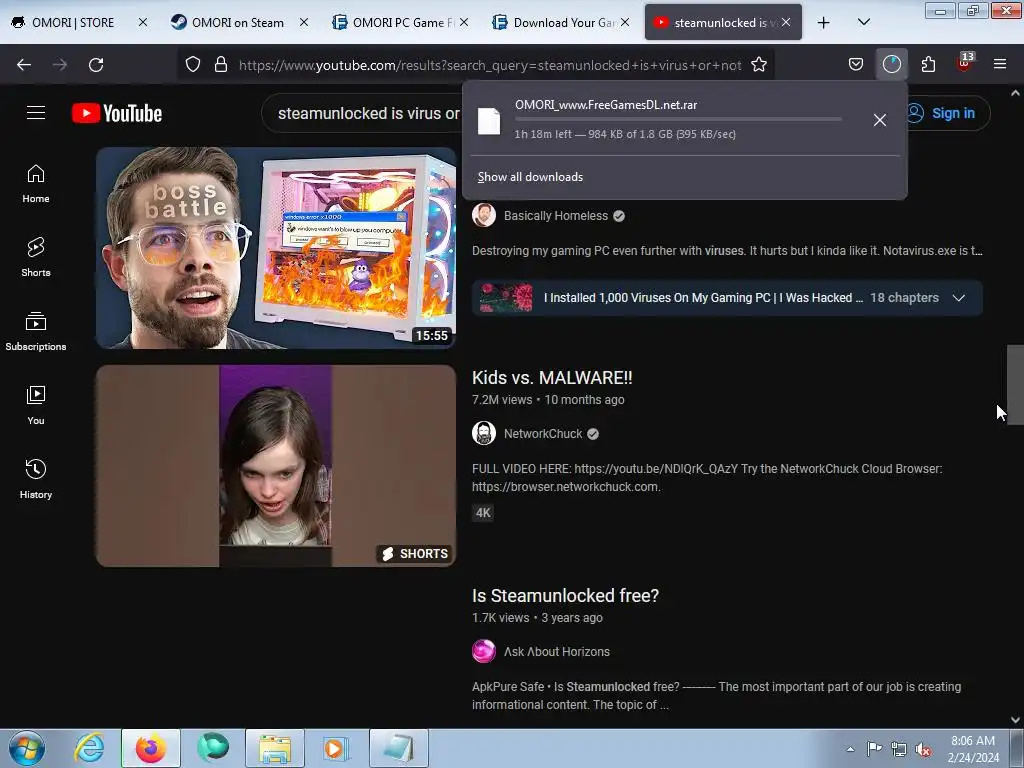
Task: Open the Firefox application menu
Action: pos(999,64)
